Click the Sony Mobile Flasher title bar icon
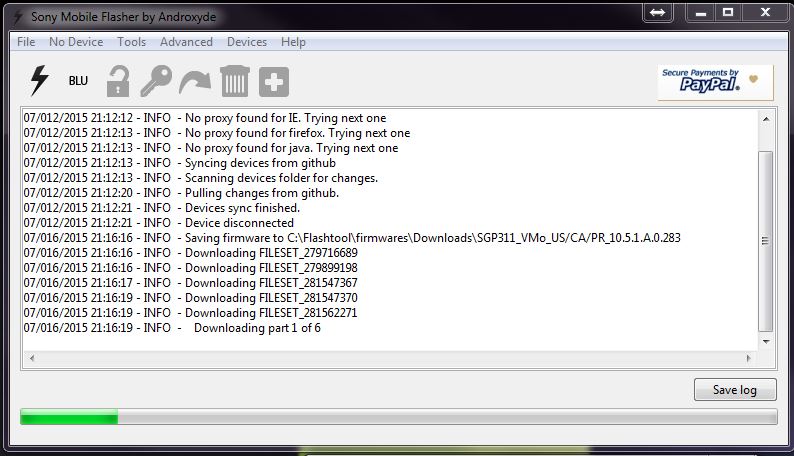The height and width of the screenshot is (456, 794). (x=18, y=17)
